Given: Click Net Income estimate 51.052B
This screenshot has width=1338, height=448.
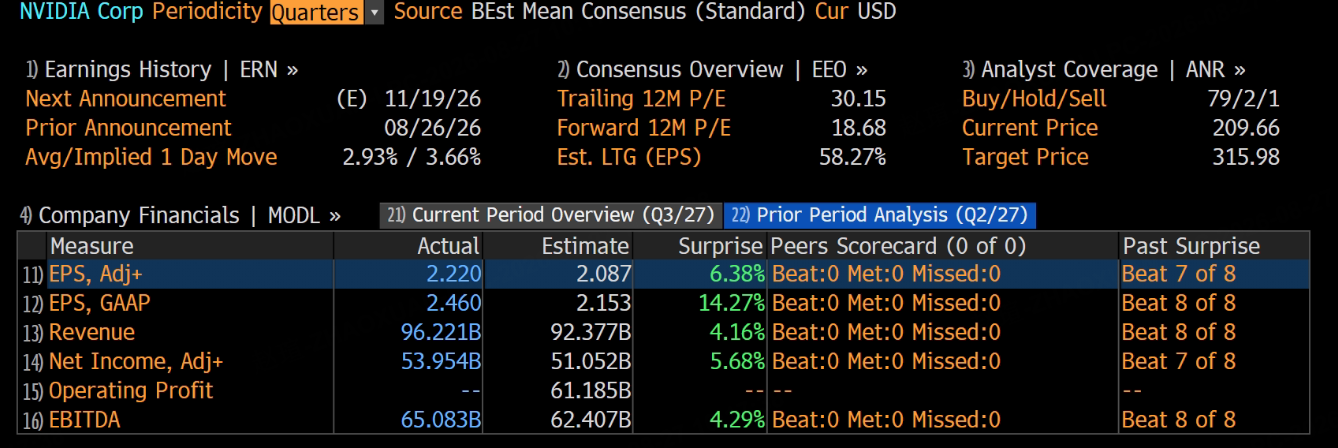Looking at the screenshot, I should (591, 361).
